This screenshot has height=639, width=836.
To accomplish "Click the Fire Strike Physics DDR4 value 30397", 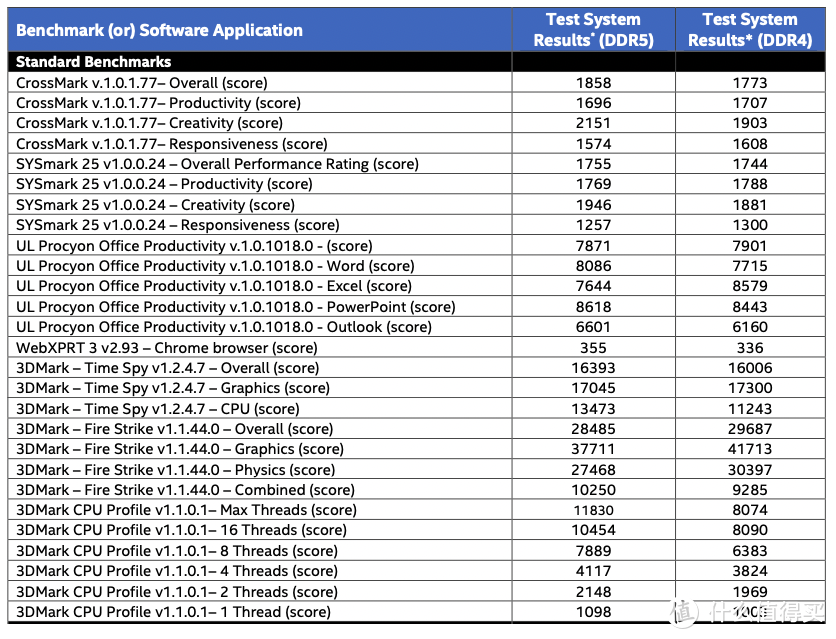I will 750,470.
